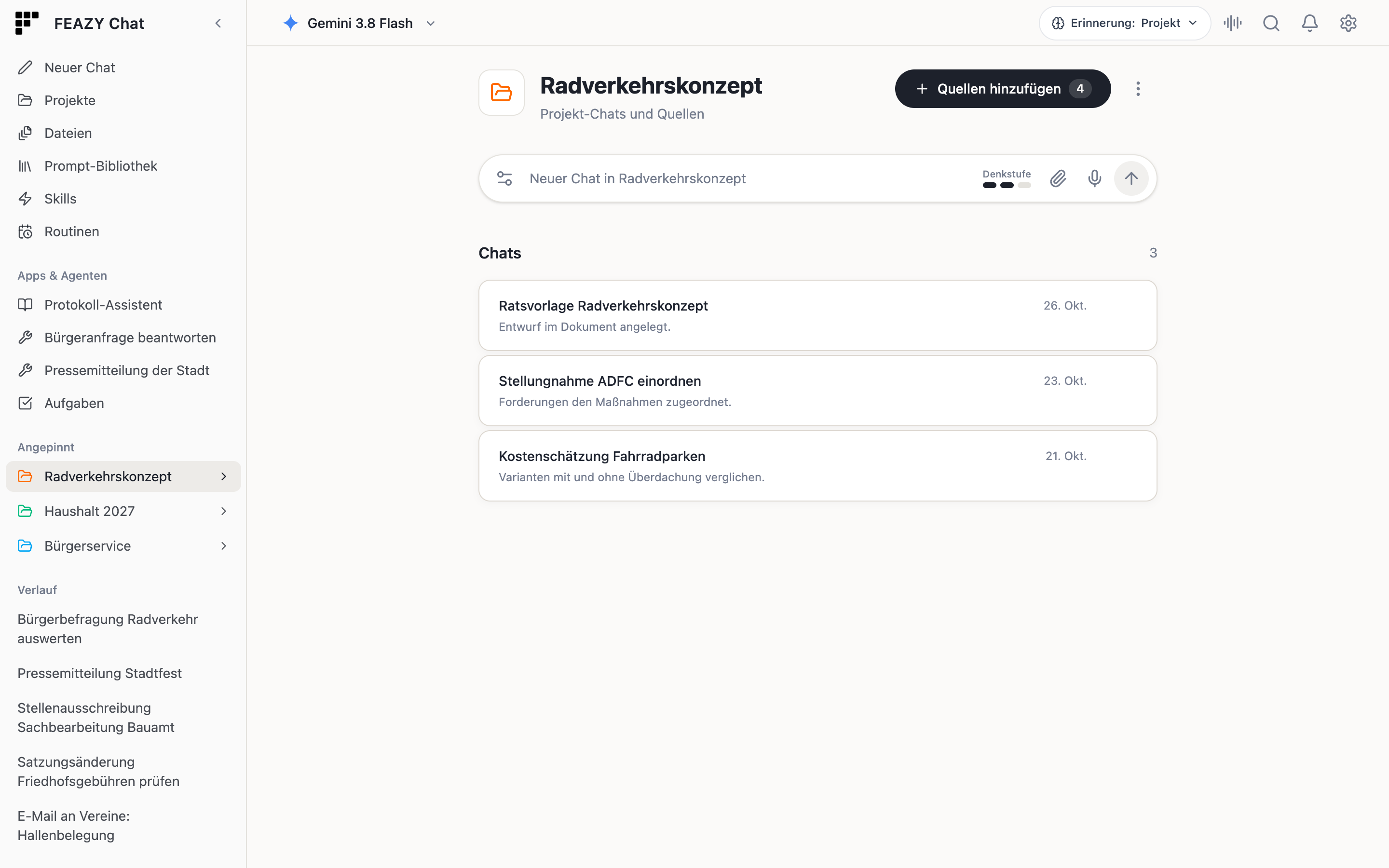
Task: Open the Stellungnahme ADFC einordnen chat
Action: click(817, 391)
